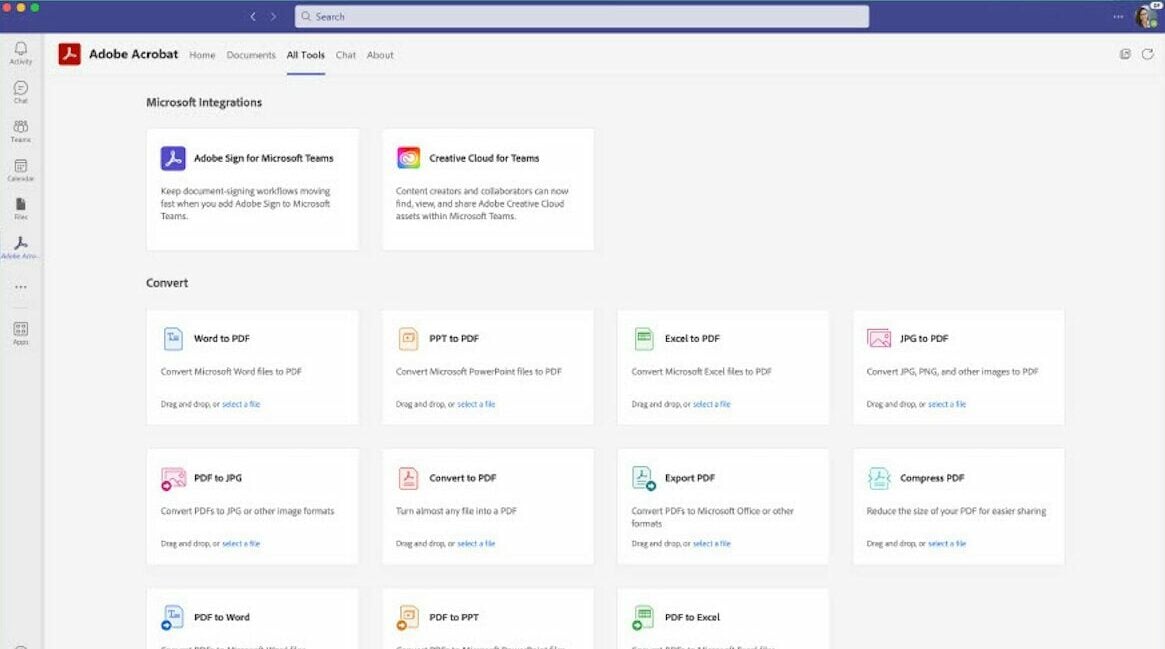Click the JPG to PDF icon
This screenshot has height=649, width=1165.
point(879,339)
